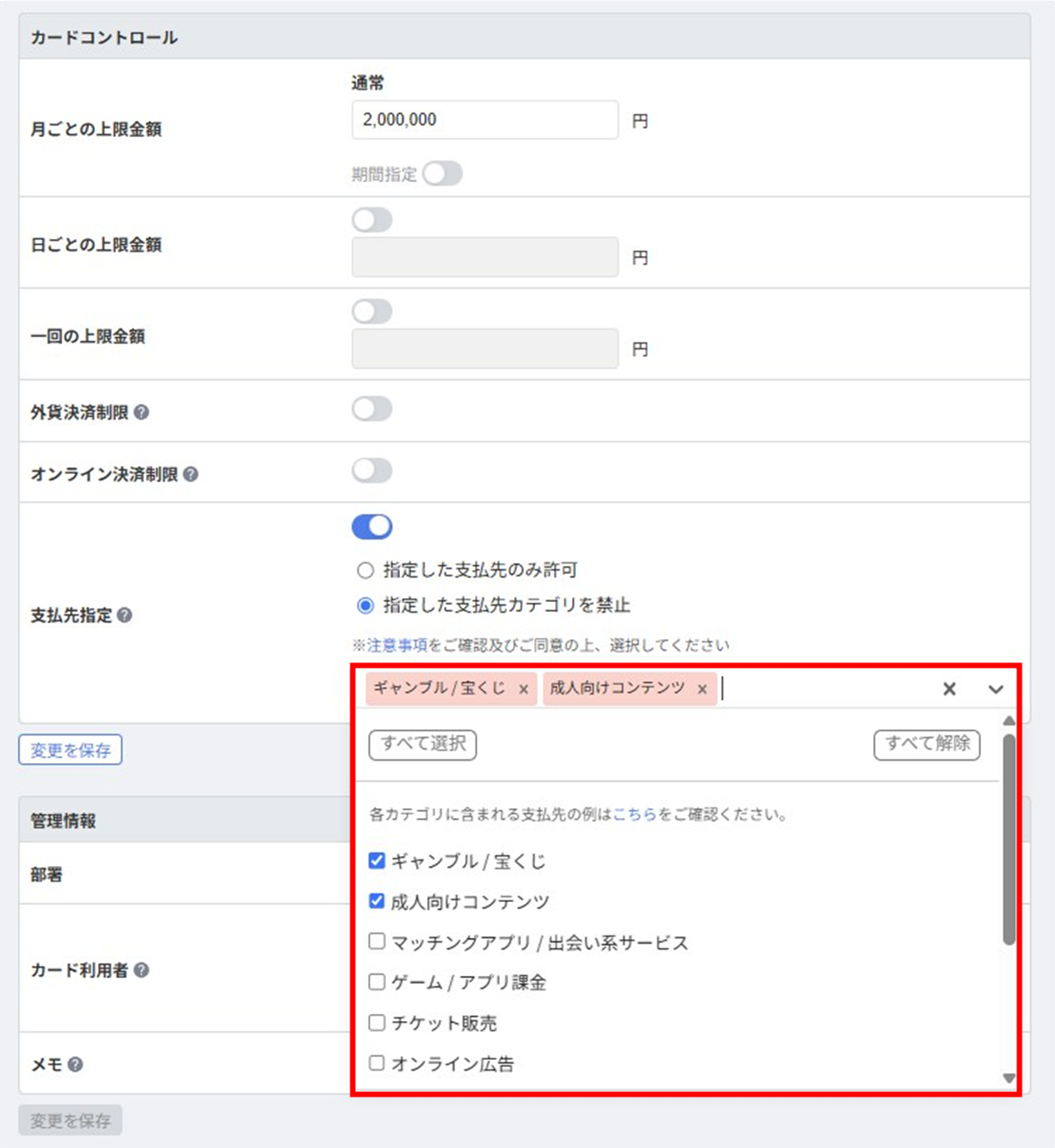This screenshot has height=1148, width=1055.
Task: Click すべて選択 button
Action: point(423,744)
